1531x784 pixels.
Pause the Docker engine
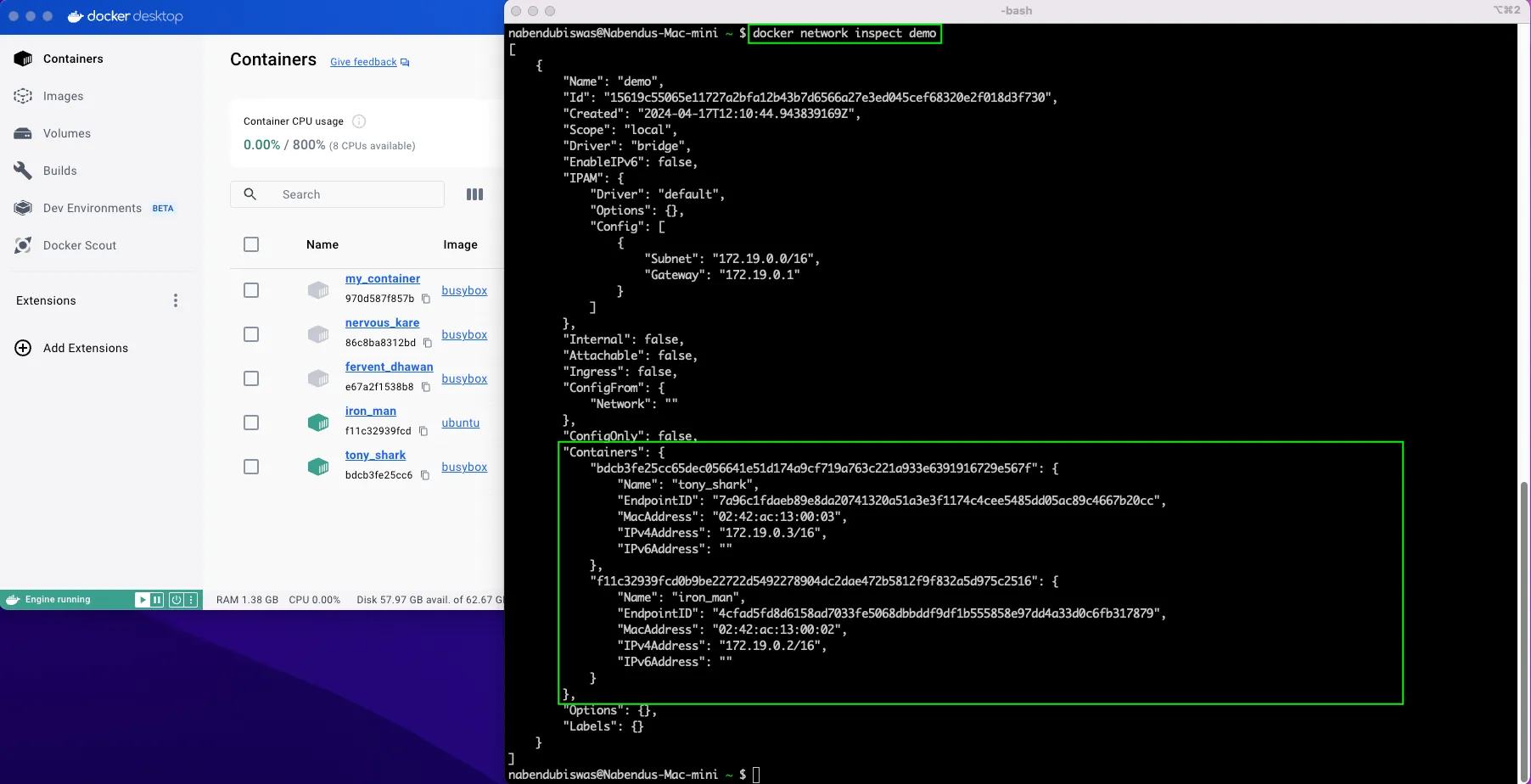[157, 600]
